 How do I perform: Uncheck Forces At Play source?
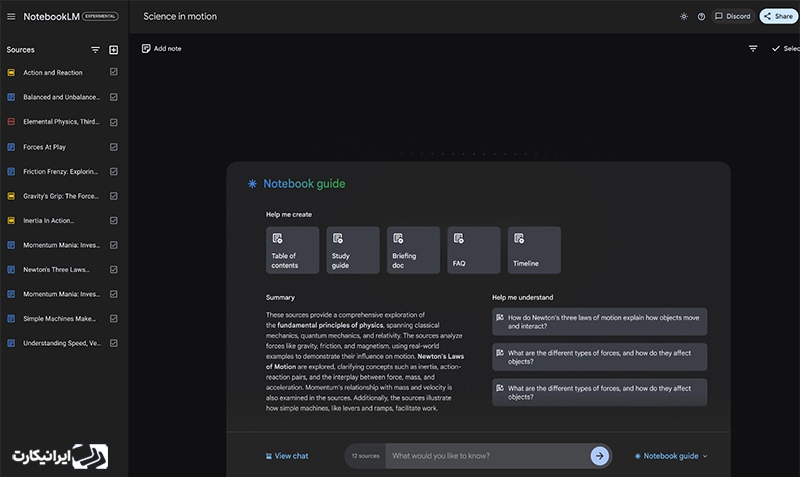click(114, 147)
